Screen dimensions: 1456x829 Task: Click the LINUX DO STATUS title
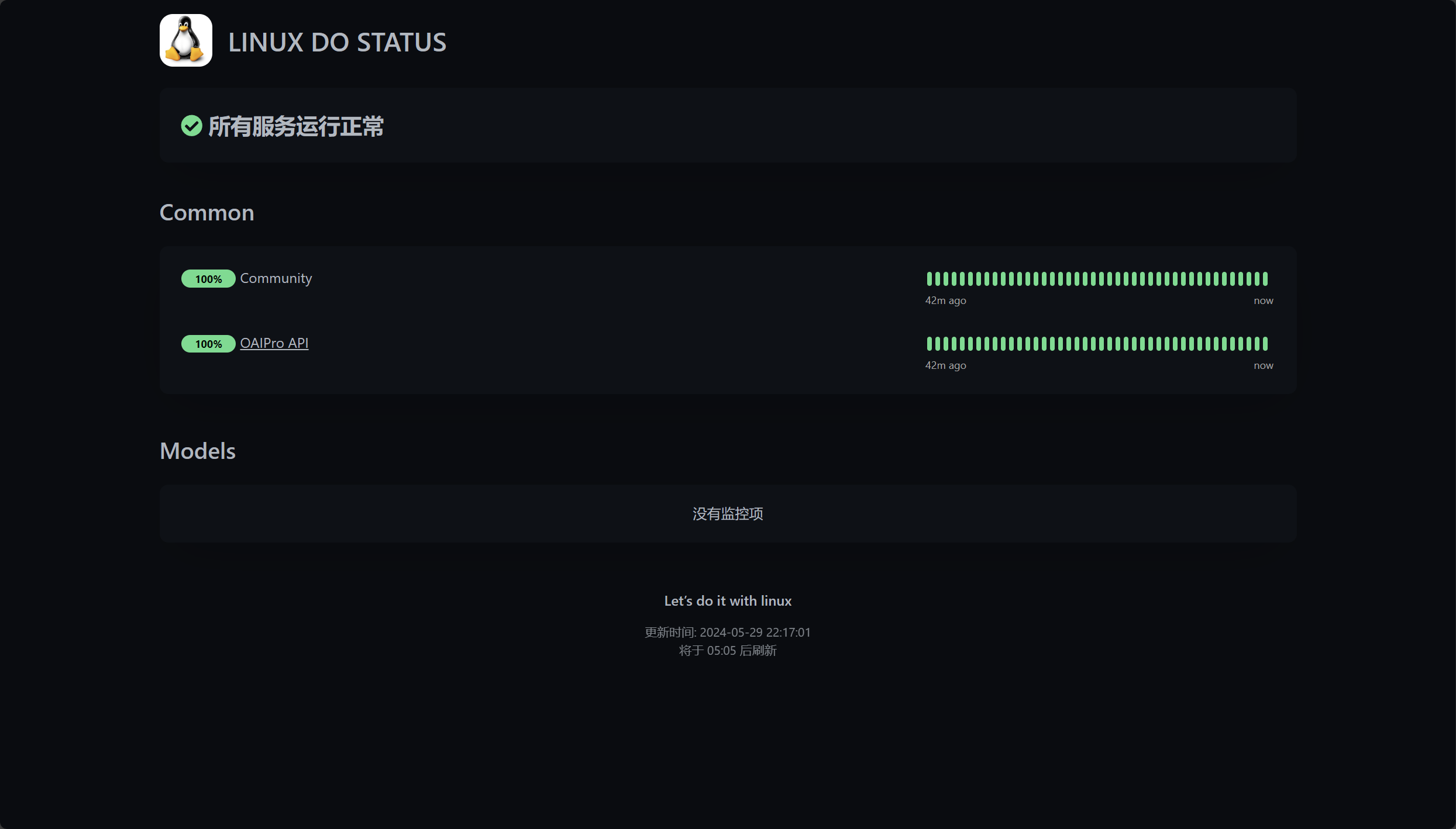tap(337, 42)
